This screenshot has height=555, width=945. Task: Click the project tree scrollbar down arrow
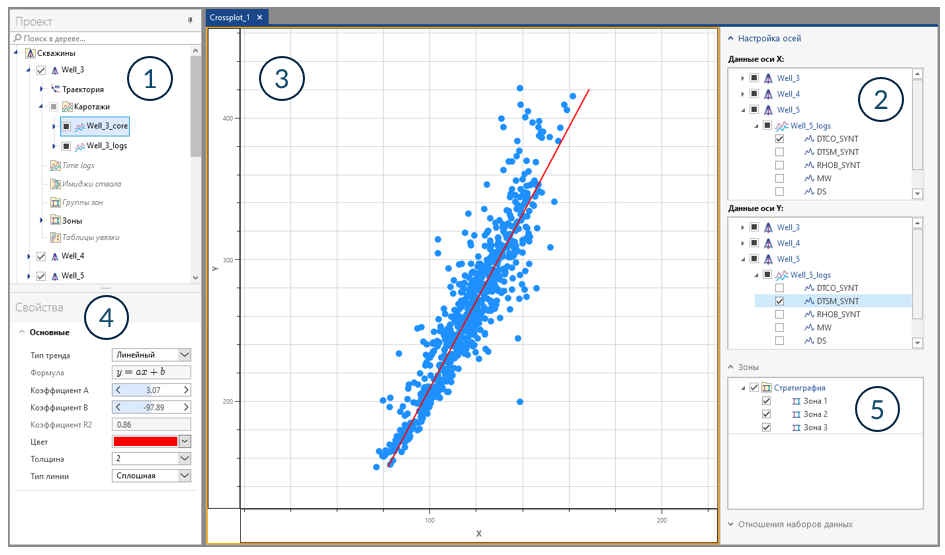point(195,278)
